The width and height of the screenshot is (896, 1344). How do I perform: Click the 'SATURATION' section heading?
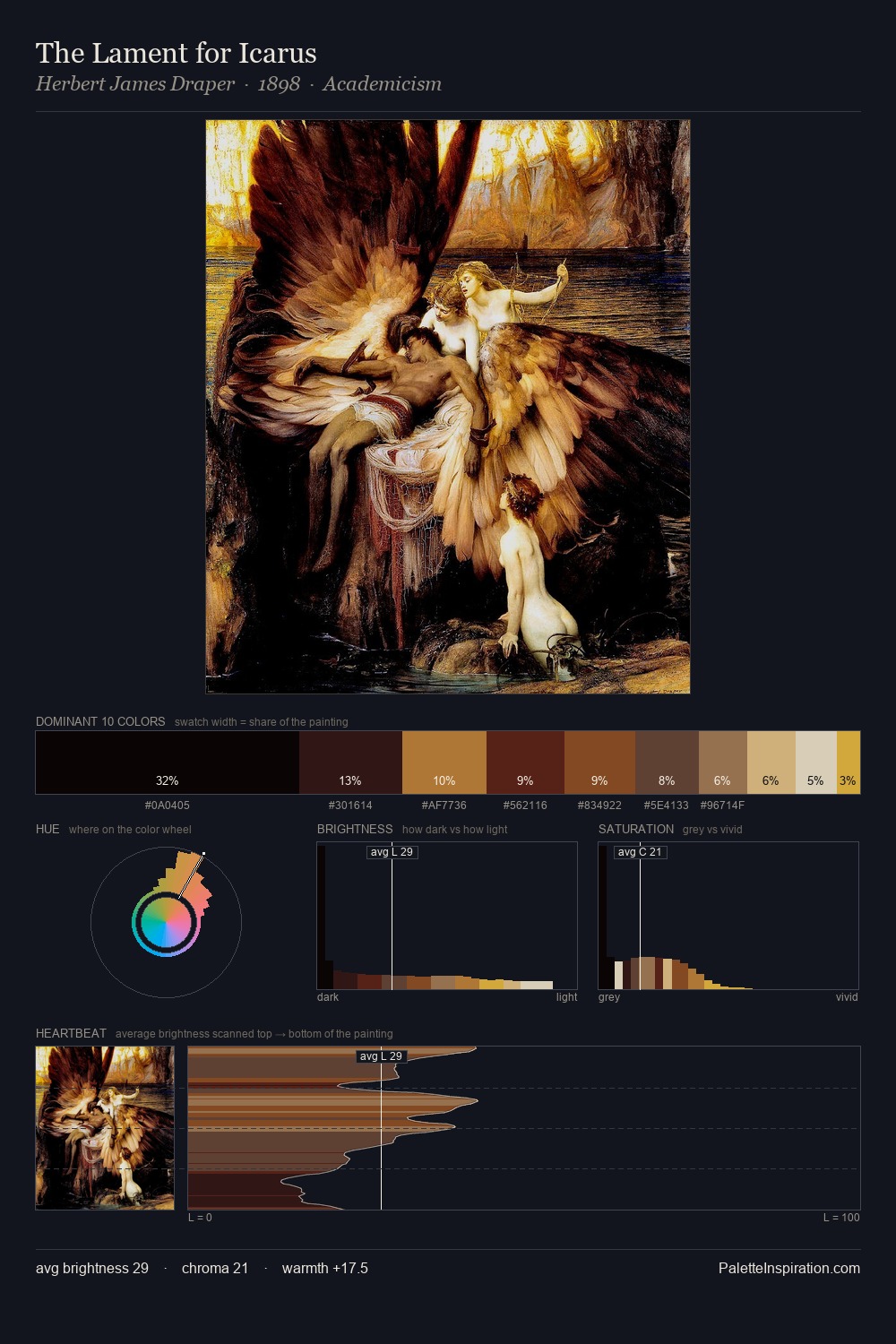coord(636,829)
